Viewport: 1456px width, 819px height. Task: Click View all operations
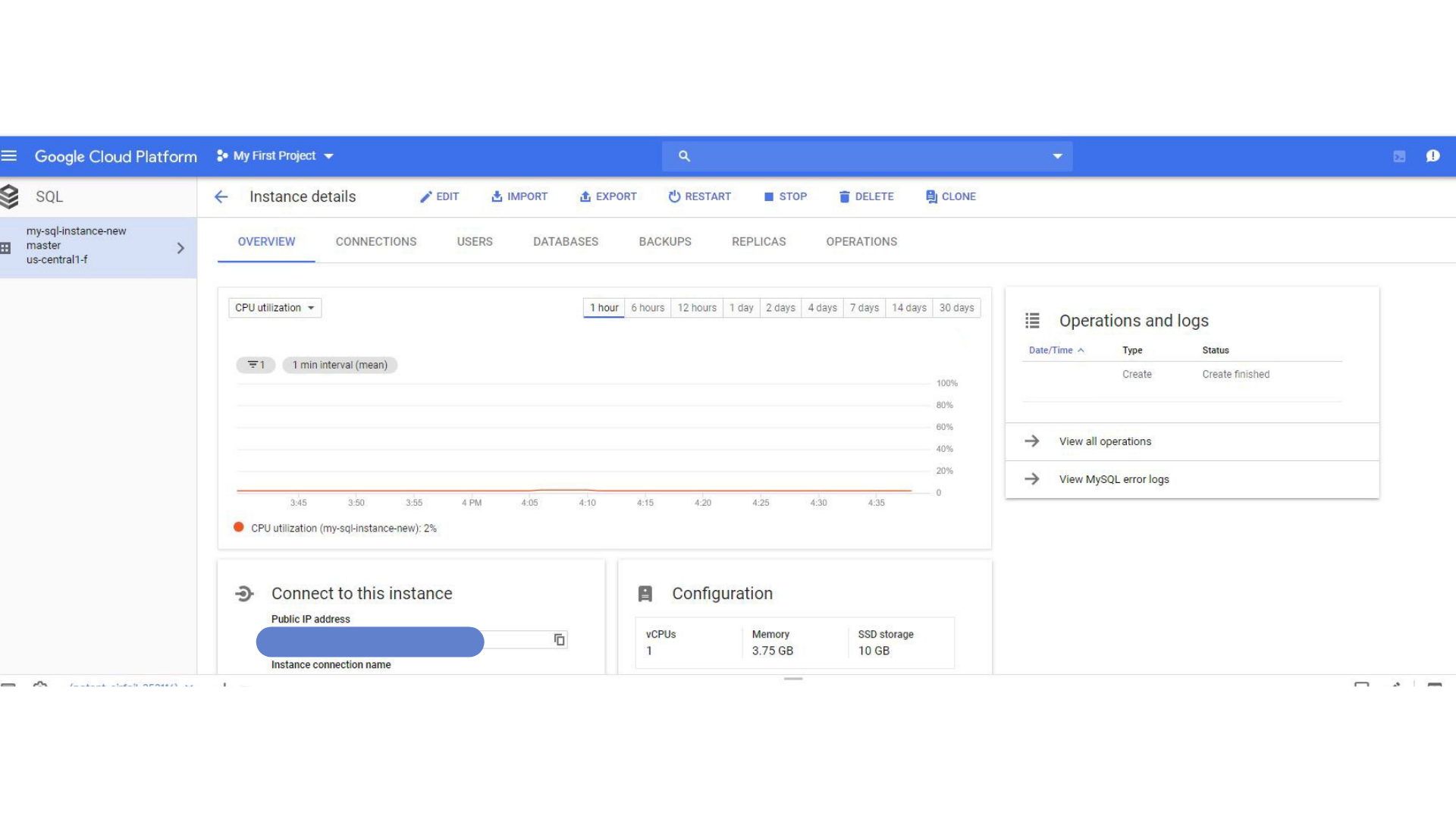1105,441
